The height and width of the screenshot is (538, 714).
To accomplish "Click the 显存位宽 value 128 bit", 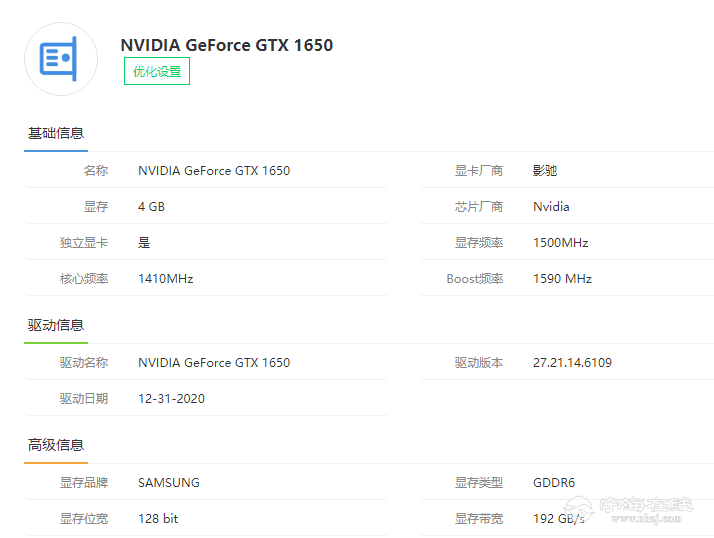I will tap(158, 518).
